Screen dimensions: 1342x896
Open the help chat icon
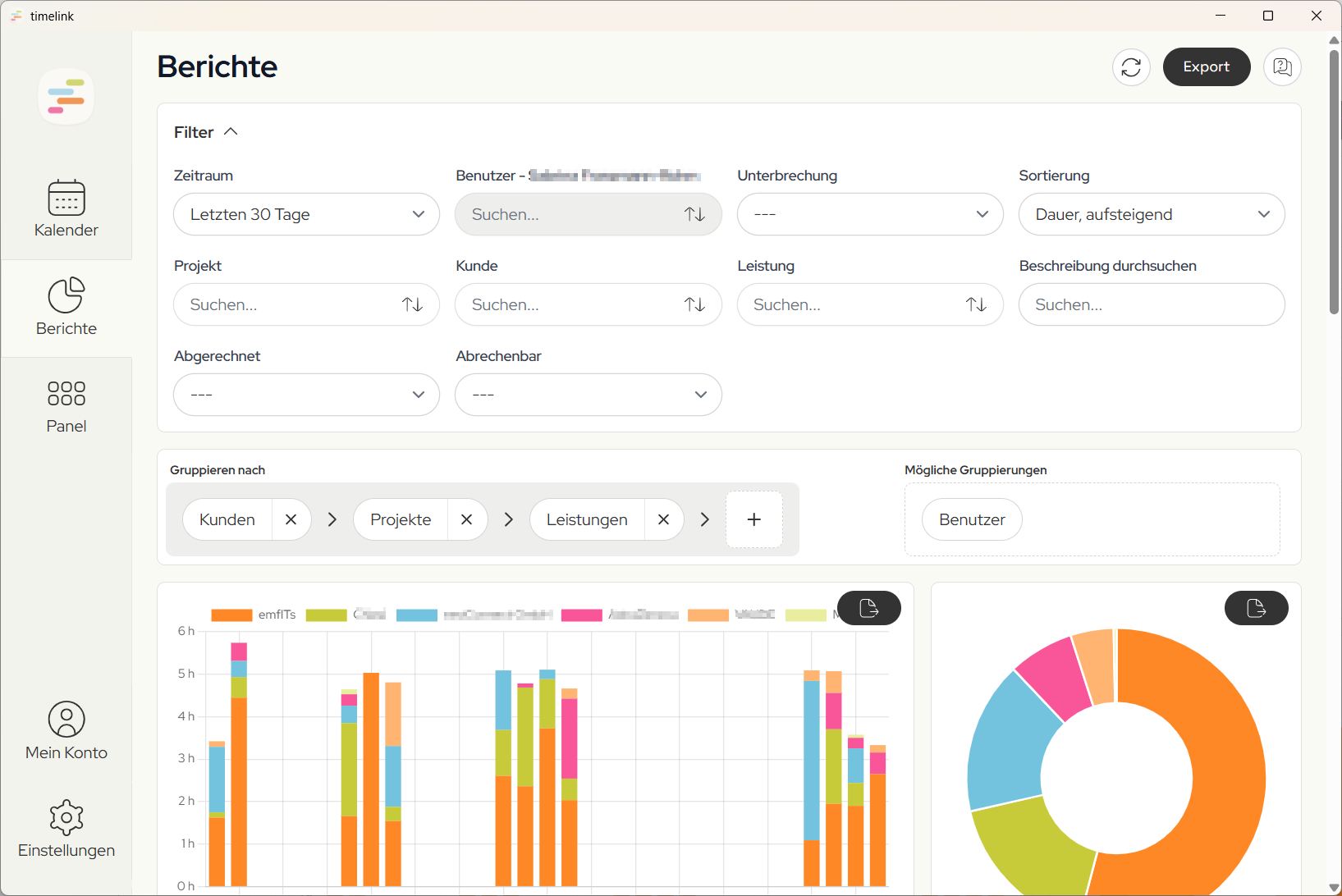(x=1282, y=67)
